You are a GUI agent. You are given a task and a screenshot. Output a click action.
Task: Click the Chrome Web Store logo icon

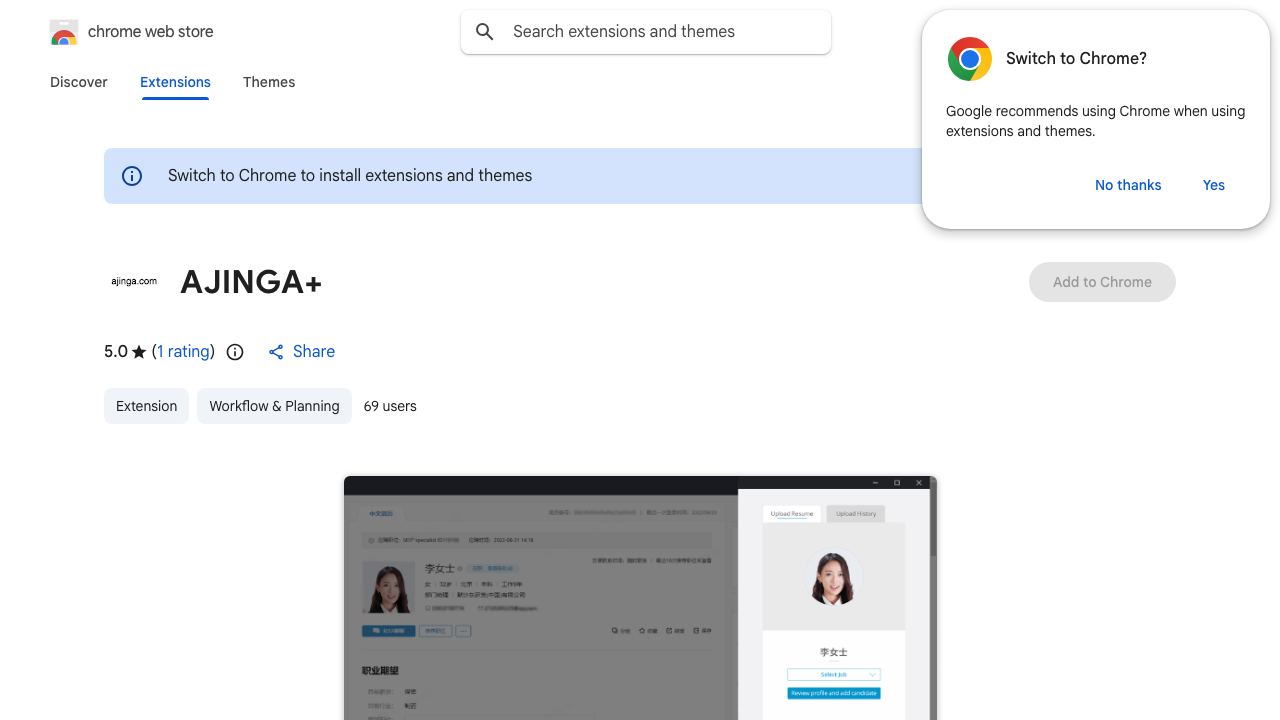64,32
